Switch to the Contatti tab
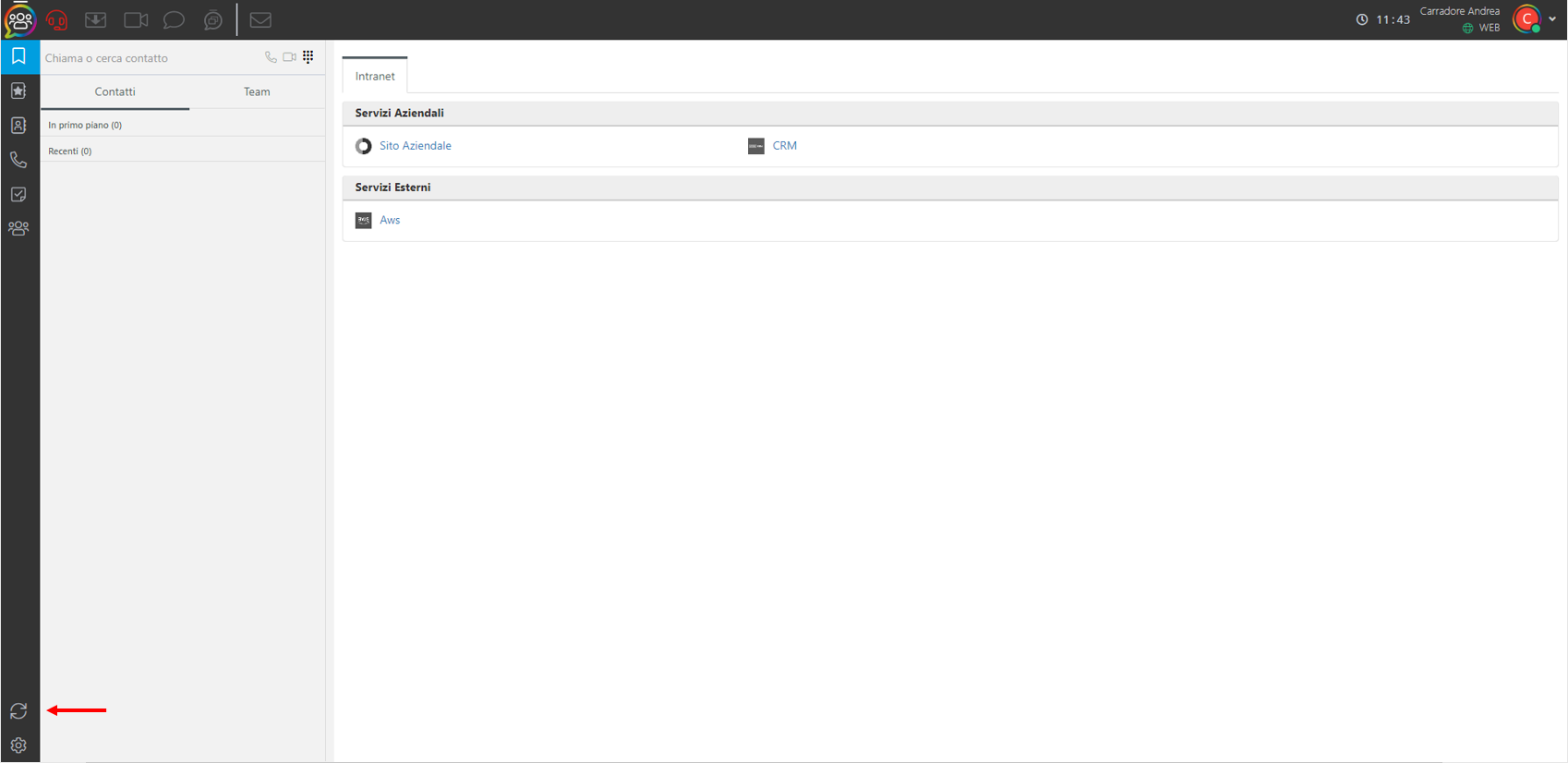The height and width of the screenshot is (763, 1568). pos(115,91)
